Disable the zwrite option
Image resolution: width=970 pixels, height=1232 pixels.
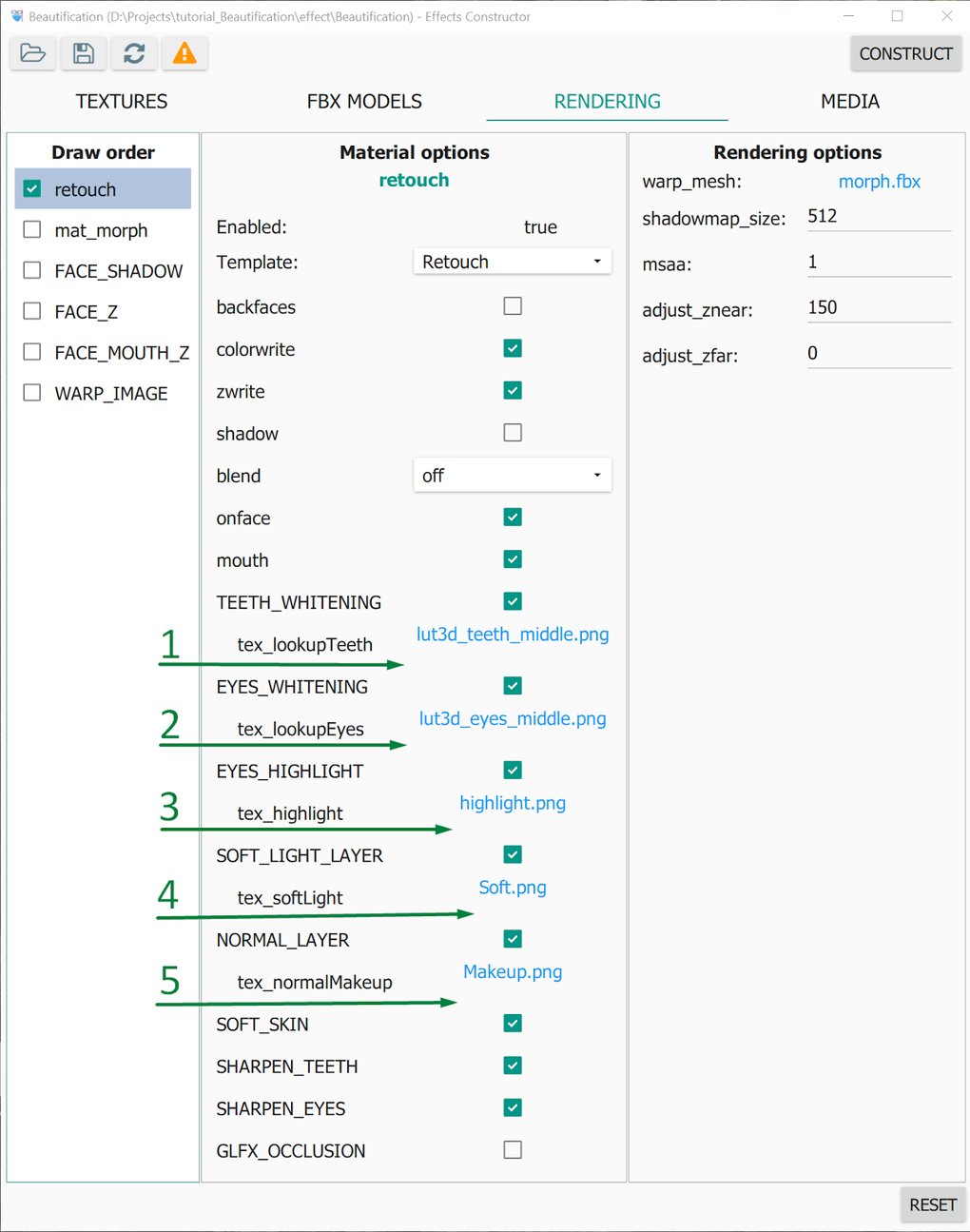[512, 390]
